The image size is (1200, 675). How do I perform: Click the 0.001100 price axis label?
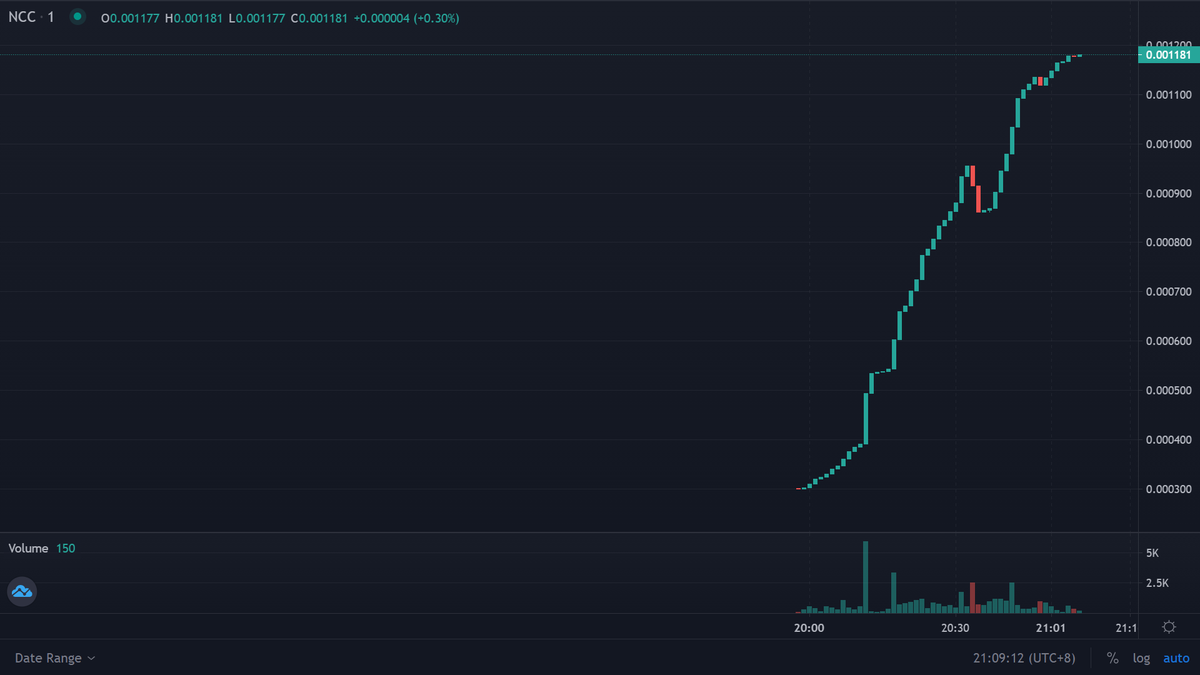[1168, 95]
